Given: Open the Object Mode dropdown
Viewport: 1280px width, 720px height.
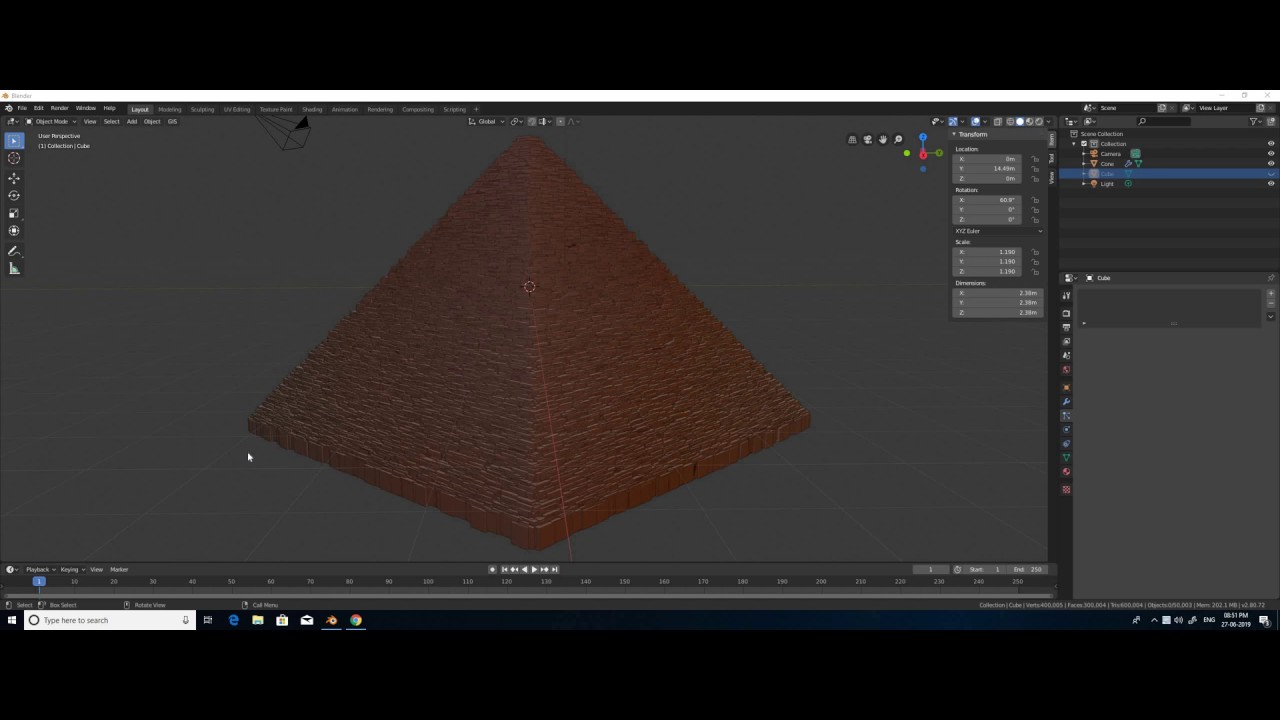Looking at the screenshot, I should (51, 122).
